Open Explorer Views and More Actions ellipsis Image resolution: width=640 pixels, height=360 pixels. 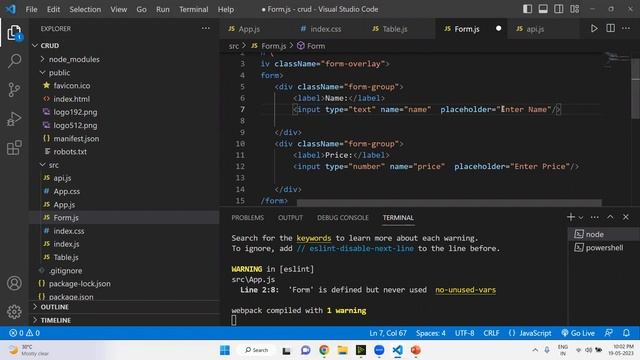coord(206,29)
